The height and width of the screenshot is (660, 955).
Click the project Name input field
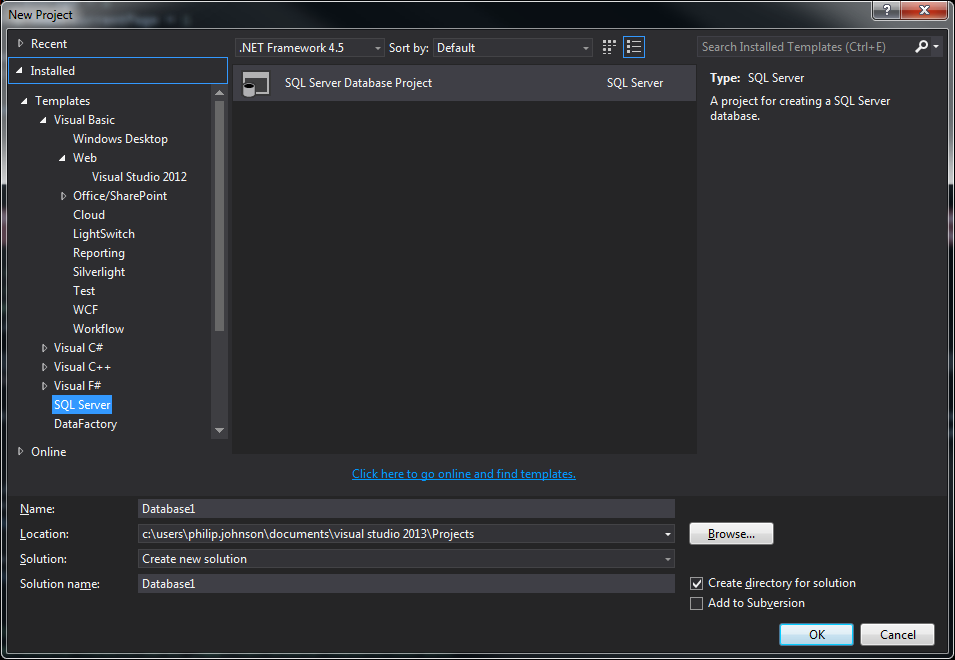tap(406, 509)
